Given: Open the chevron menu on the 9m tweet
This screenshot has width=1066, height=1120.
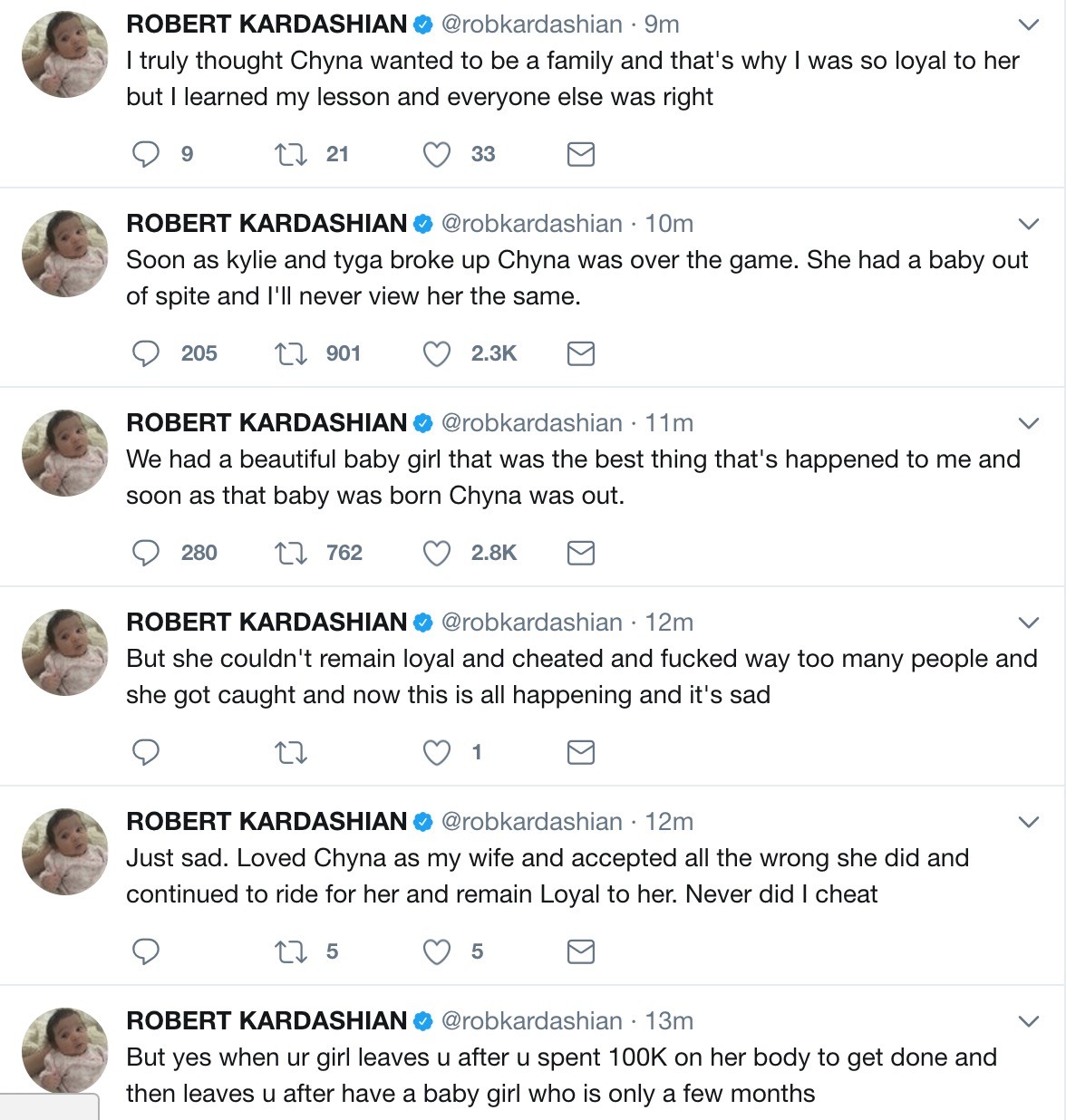Looking at the screenshot, I should point(1028,24).
